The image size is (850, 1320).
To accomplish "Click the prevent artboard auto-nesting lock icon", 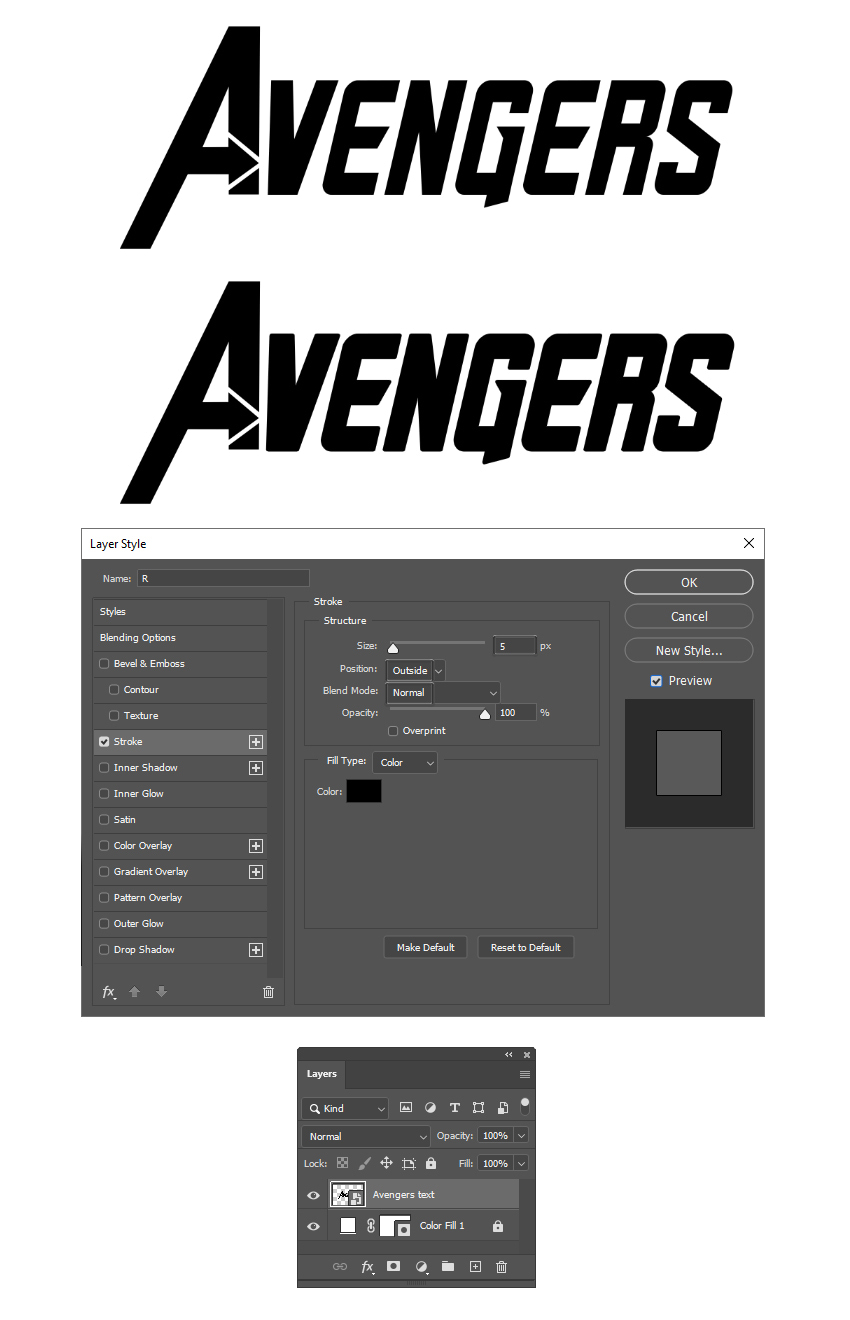I will click(x=409, y=1164).
